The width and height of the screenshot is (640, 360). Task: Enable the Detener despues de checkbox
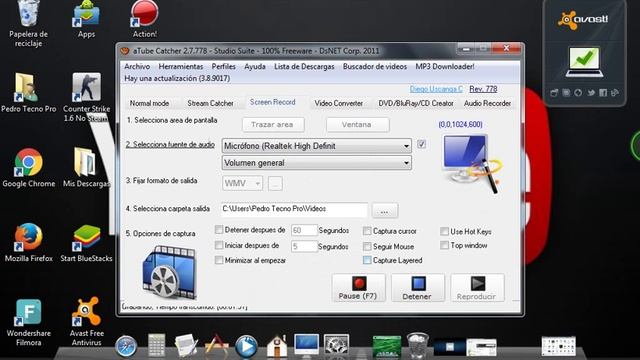(x=219, y=230)
